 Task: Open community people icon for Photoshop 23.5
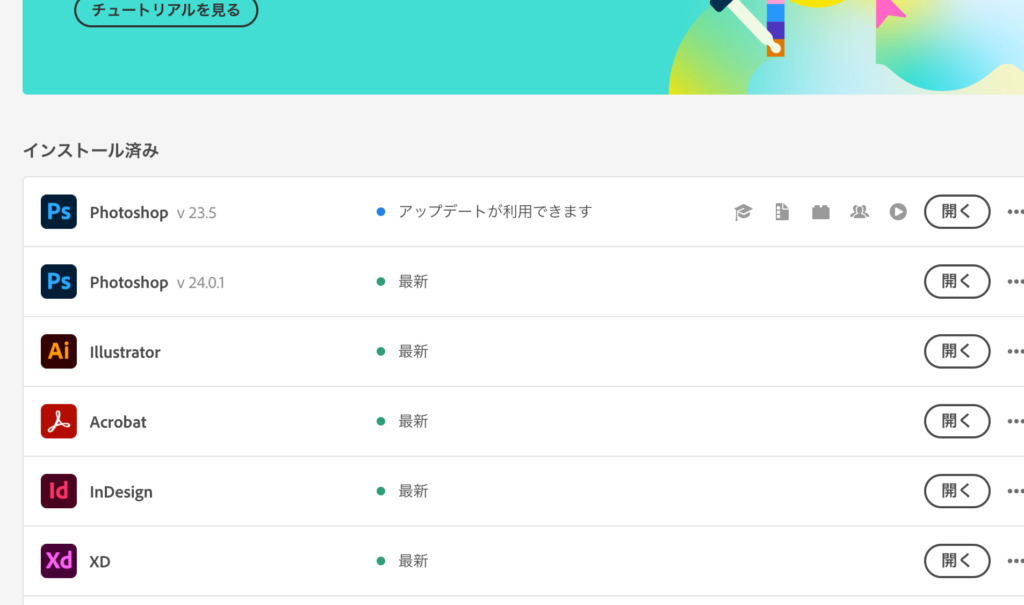[859, 212]
